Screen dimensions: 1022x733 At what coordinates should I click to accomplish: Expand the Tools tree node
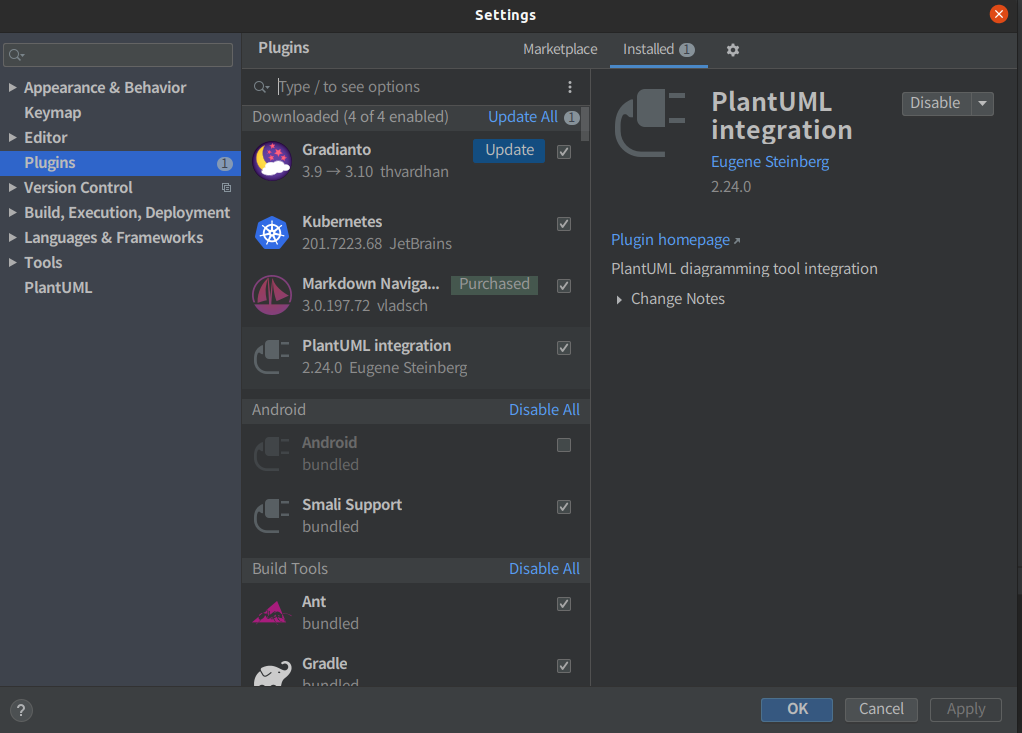(x=12, y=263)
